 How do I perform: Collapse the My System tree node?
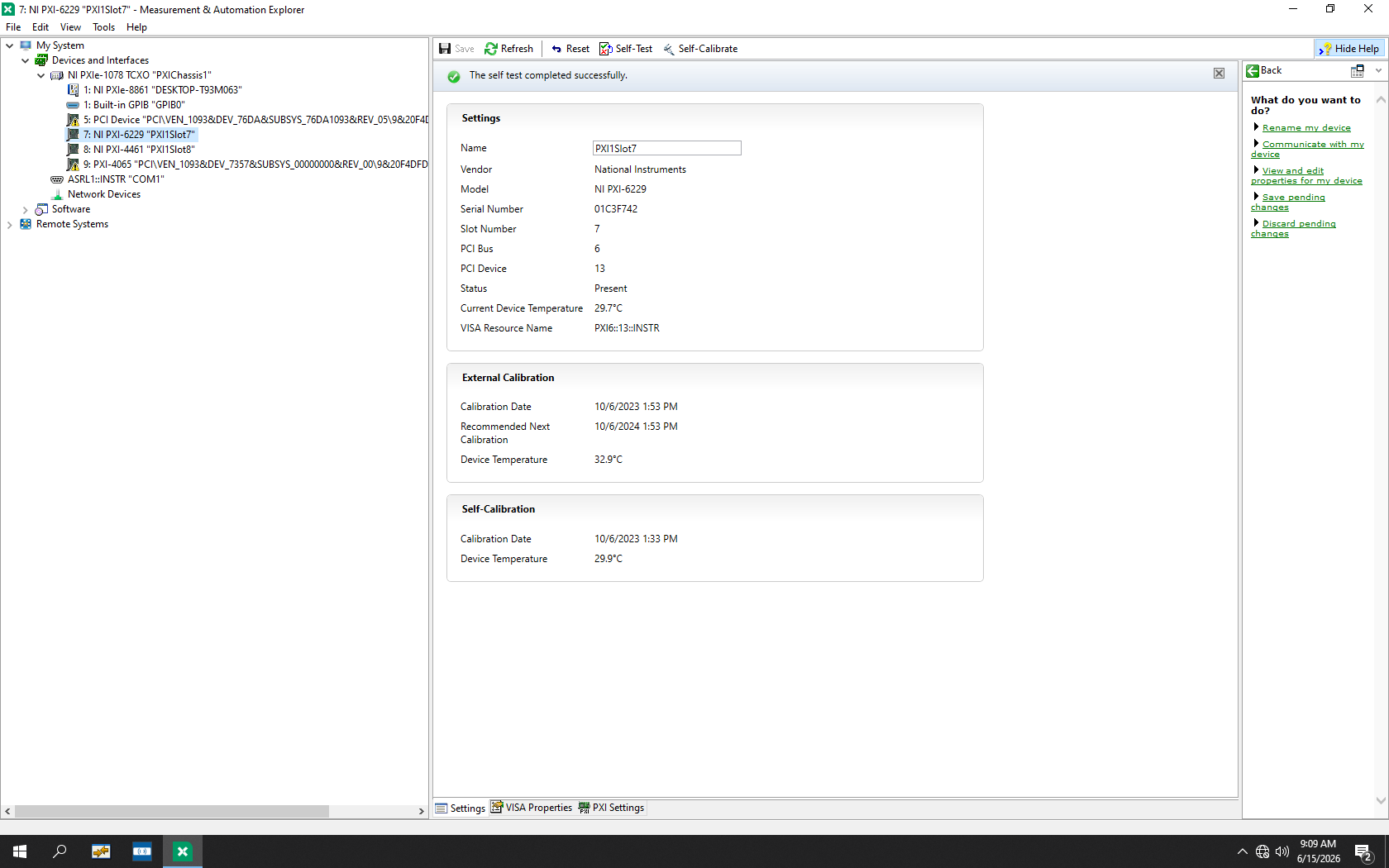point(10,45)
